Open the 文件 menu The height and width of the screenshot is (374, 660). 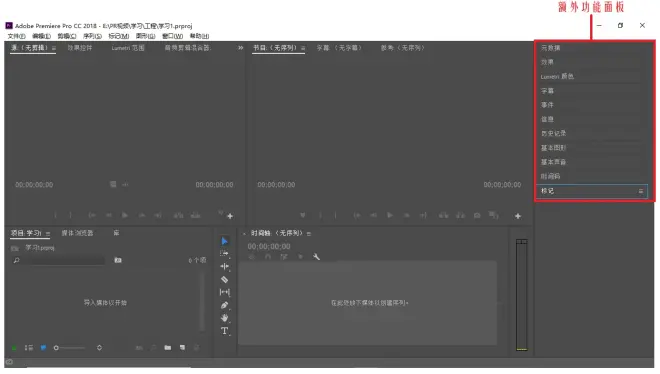[16, 36]
